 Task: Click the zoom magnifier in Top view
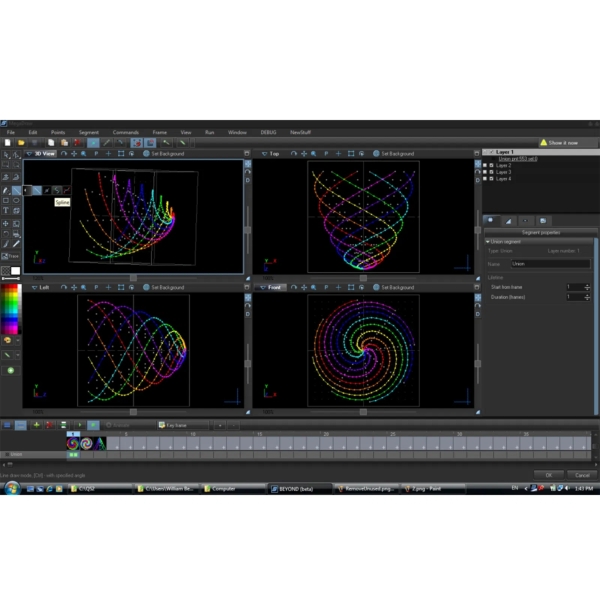[x=314, y=154]
